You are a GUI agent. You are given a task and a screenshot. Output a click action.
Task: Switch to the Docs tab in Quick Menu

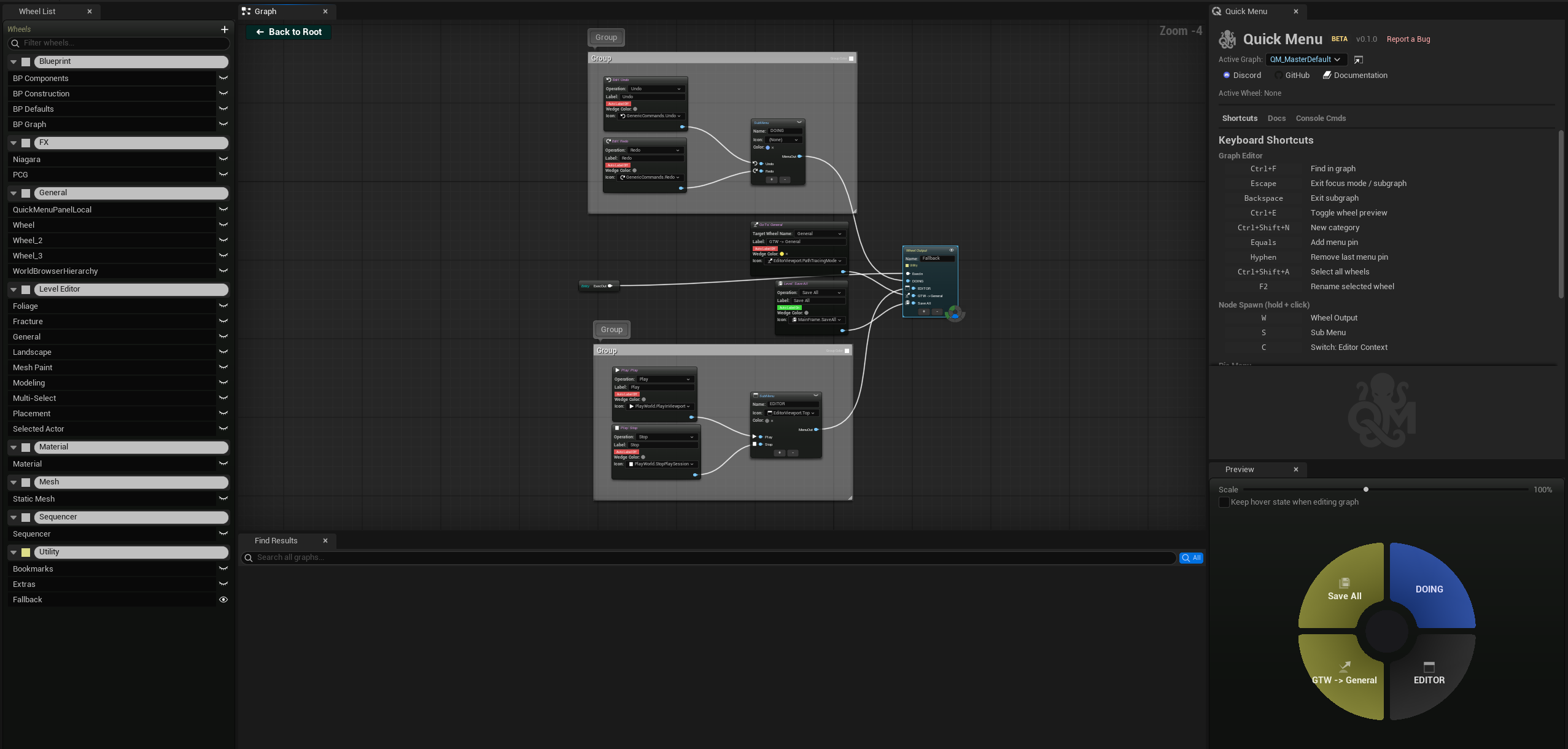(x=1276, y=118)
